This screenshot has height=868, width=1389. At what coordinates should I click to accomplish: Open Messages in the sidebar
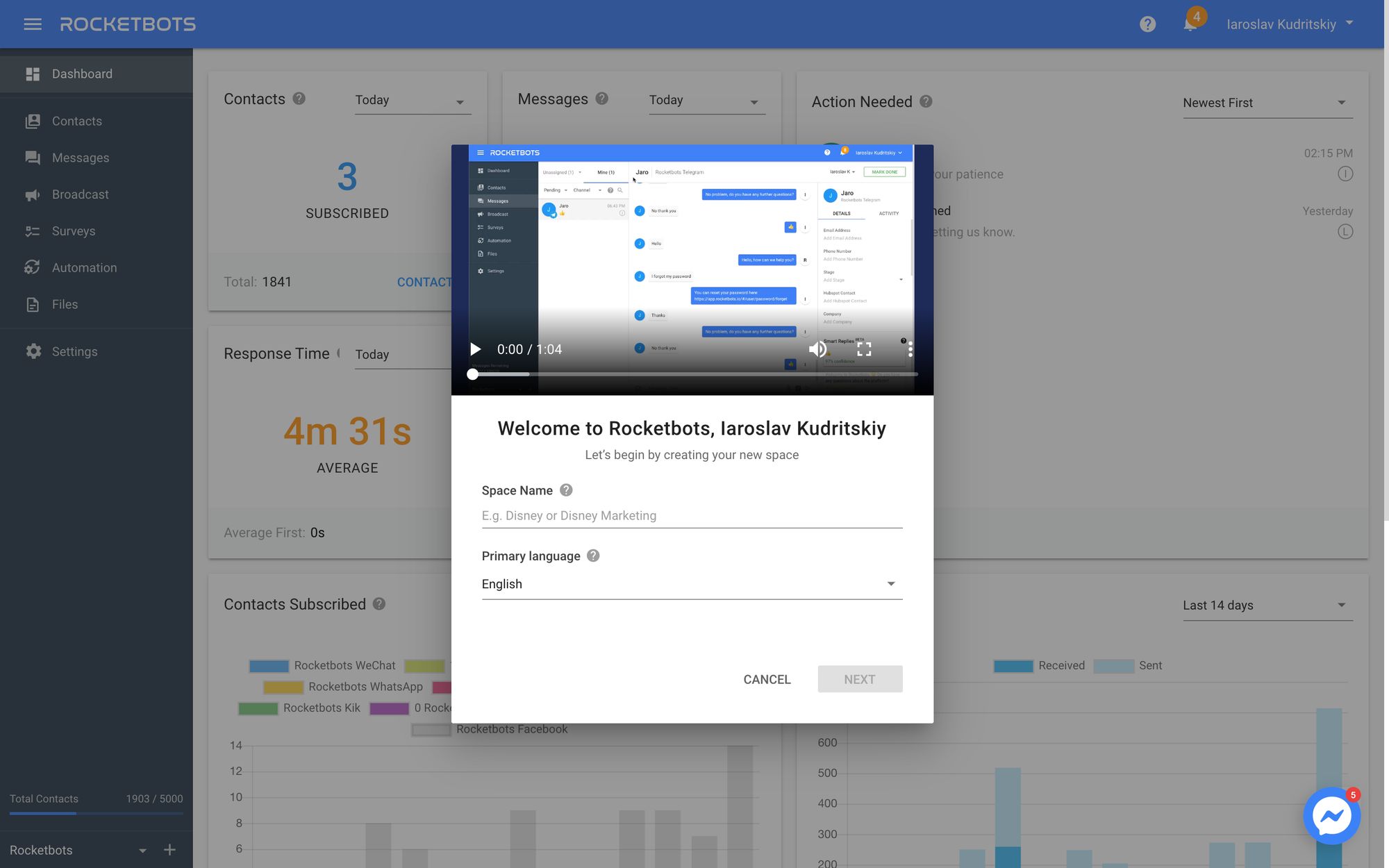(97, 158)
